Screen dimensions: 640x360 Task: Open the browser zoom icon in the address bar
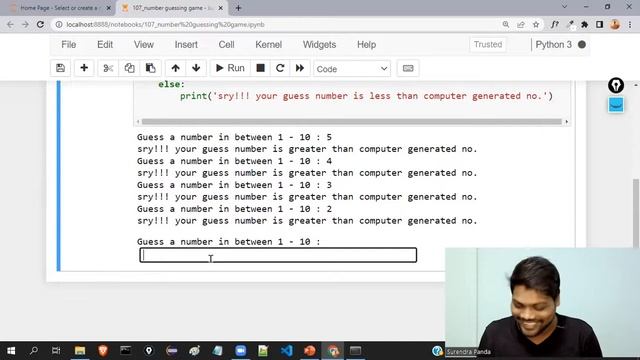tap(506, 24)
